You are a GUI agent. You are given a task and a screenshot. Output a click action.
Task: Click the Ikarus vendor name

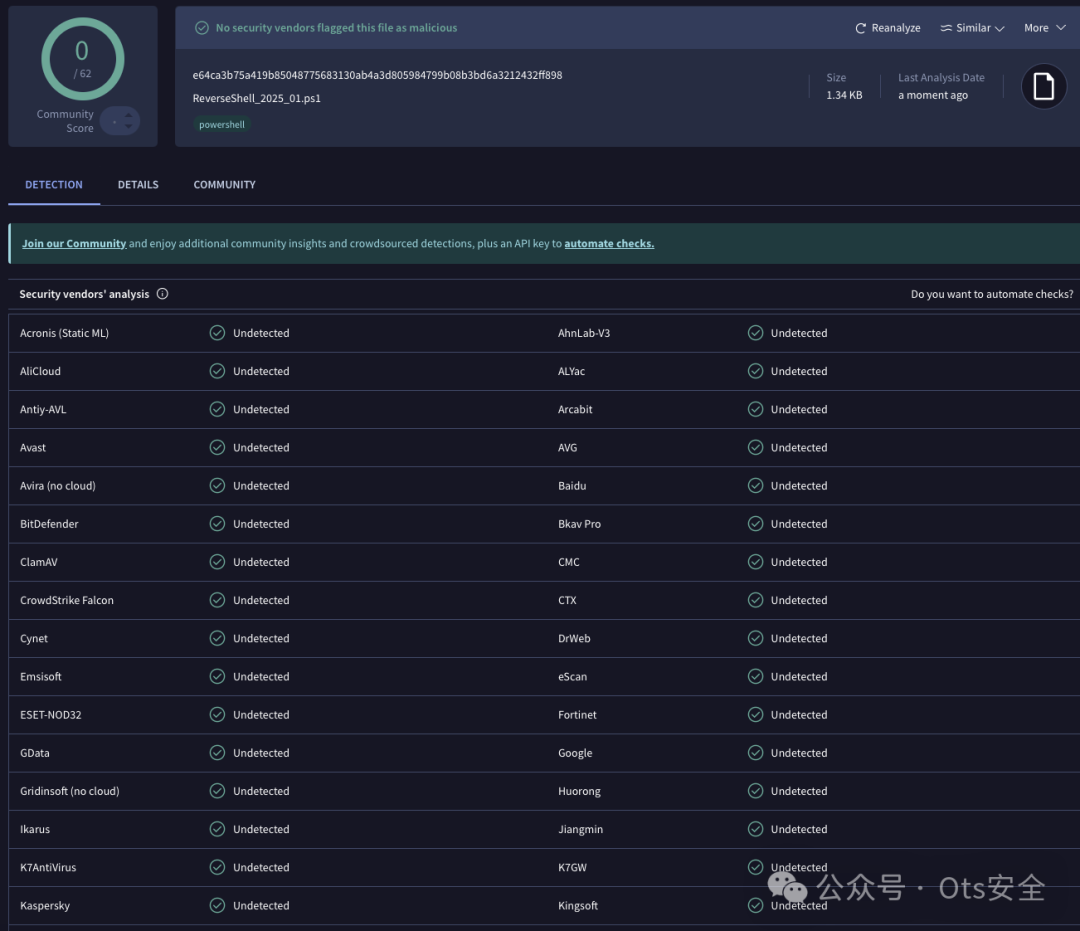35,829
